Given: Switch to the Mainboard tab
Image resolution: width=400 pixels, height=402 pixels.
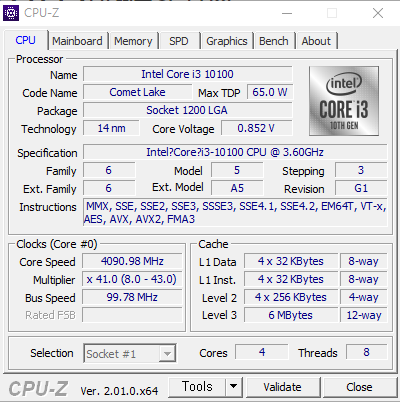Looking at the screenshot, I should pyautogui.click(x=77, y=41).
